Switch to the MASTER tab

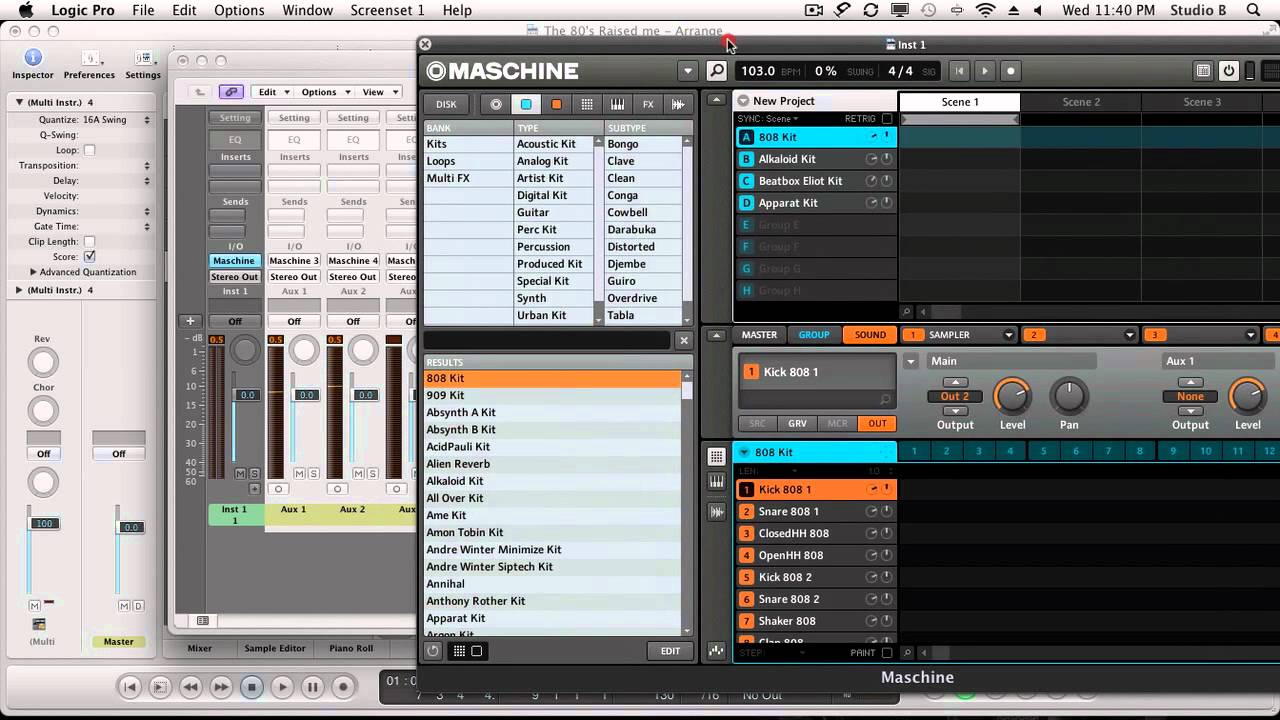(759, 335)
